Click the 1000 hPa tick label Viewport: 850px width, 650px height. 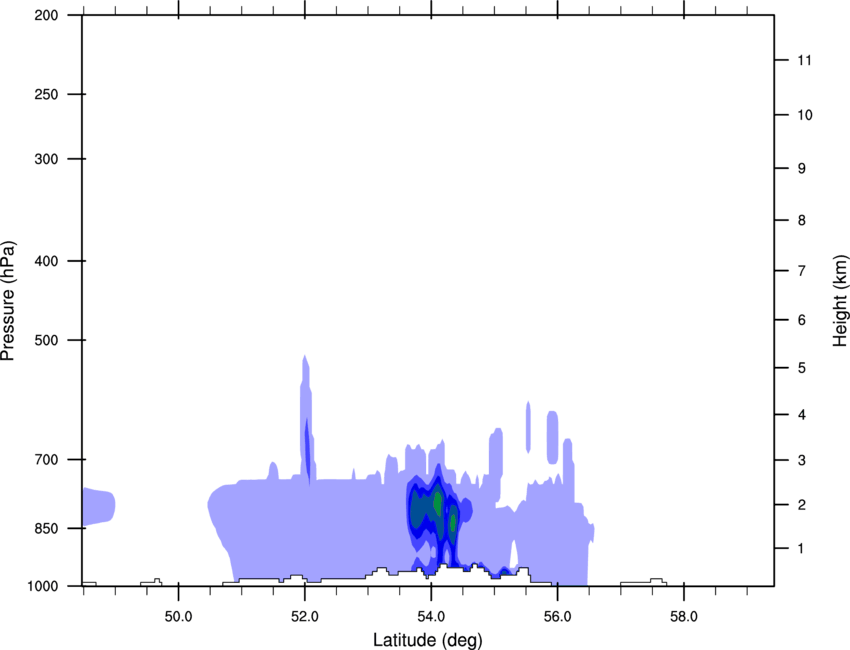point(44,586)
